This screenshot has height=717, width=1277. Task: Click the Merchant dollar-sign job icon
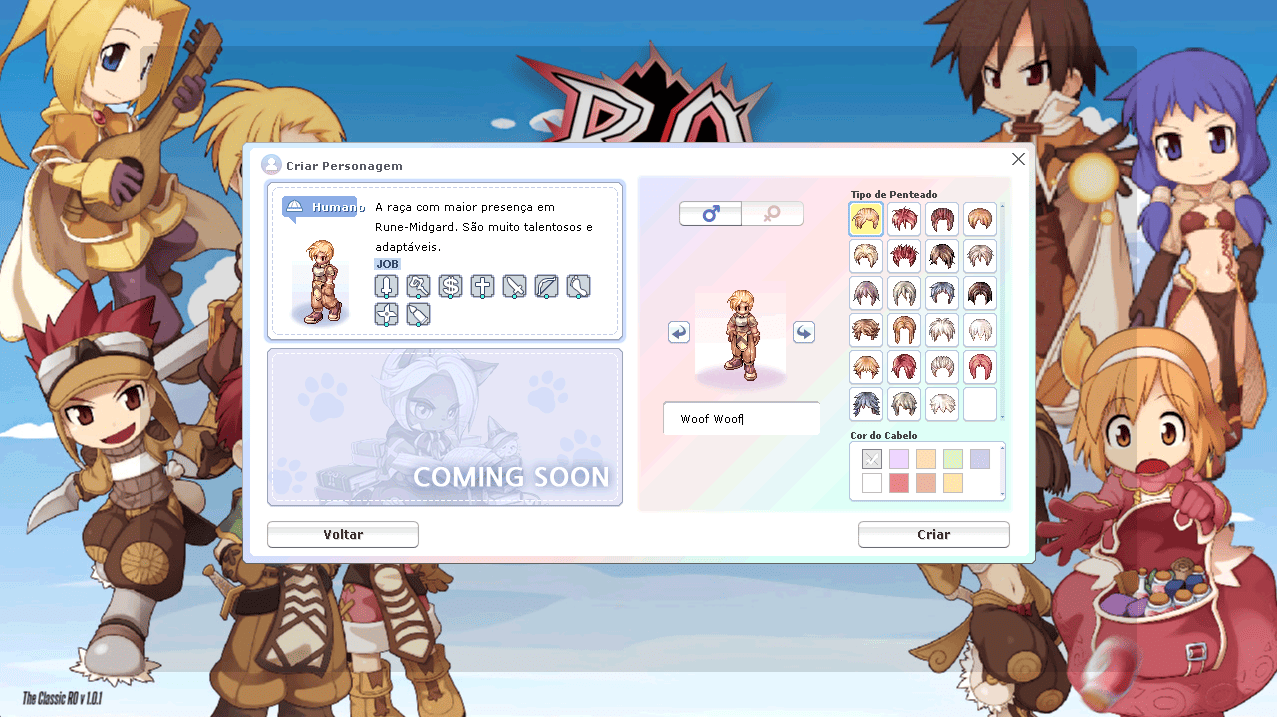(451, 287)
